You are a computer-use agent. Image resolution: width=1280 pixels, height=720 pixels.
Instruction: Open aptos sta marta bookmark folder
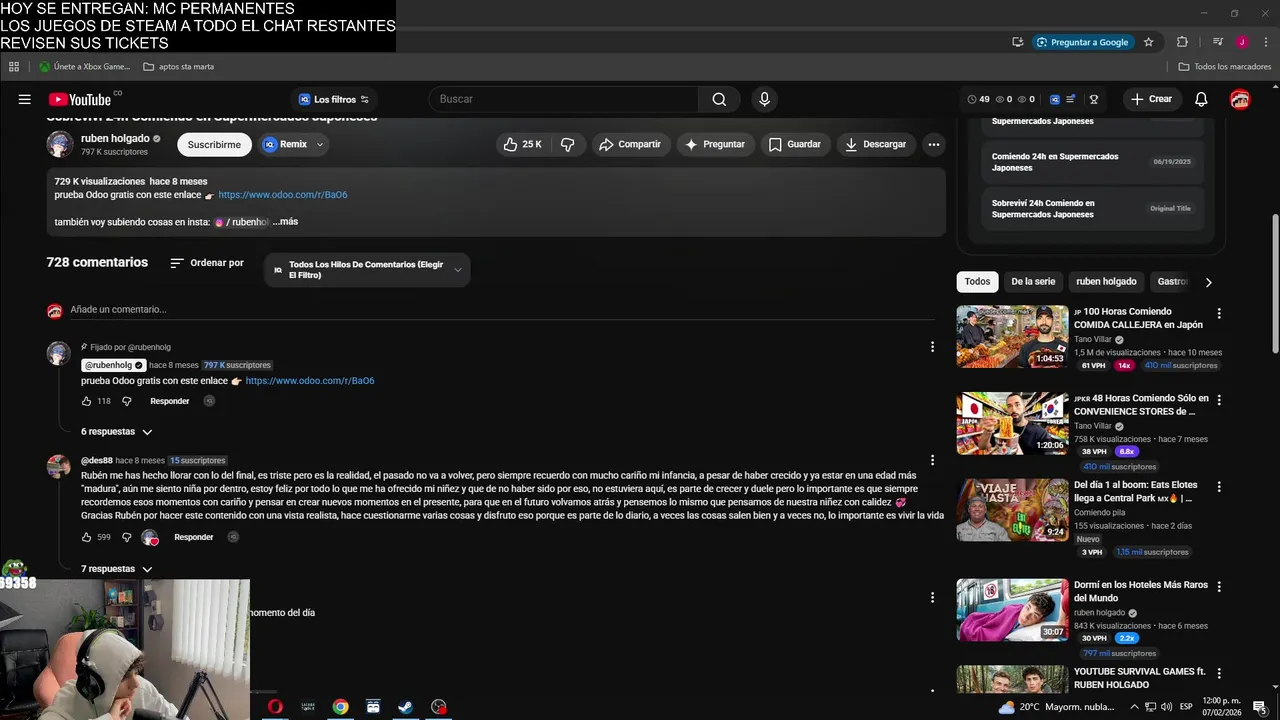point(179,67)
